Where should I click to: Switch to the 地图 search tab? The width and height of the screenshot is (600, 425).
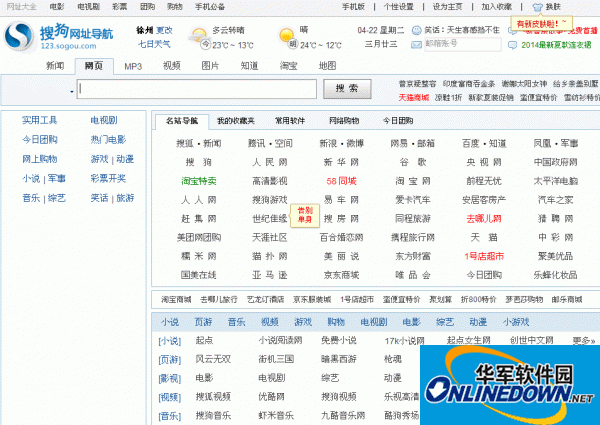pyautogui.click(x=327, y=66)
